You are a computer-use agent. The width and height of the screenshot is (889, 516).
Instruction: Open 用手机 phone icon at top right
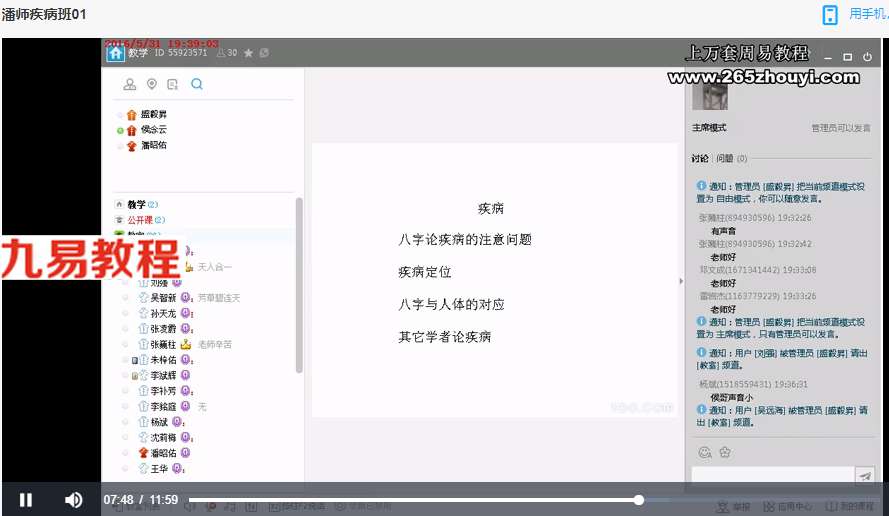click(x=830, y=15)
